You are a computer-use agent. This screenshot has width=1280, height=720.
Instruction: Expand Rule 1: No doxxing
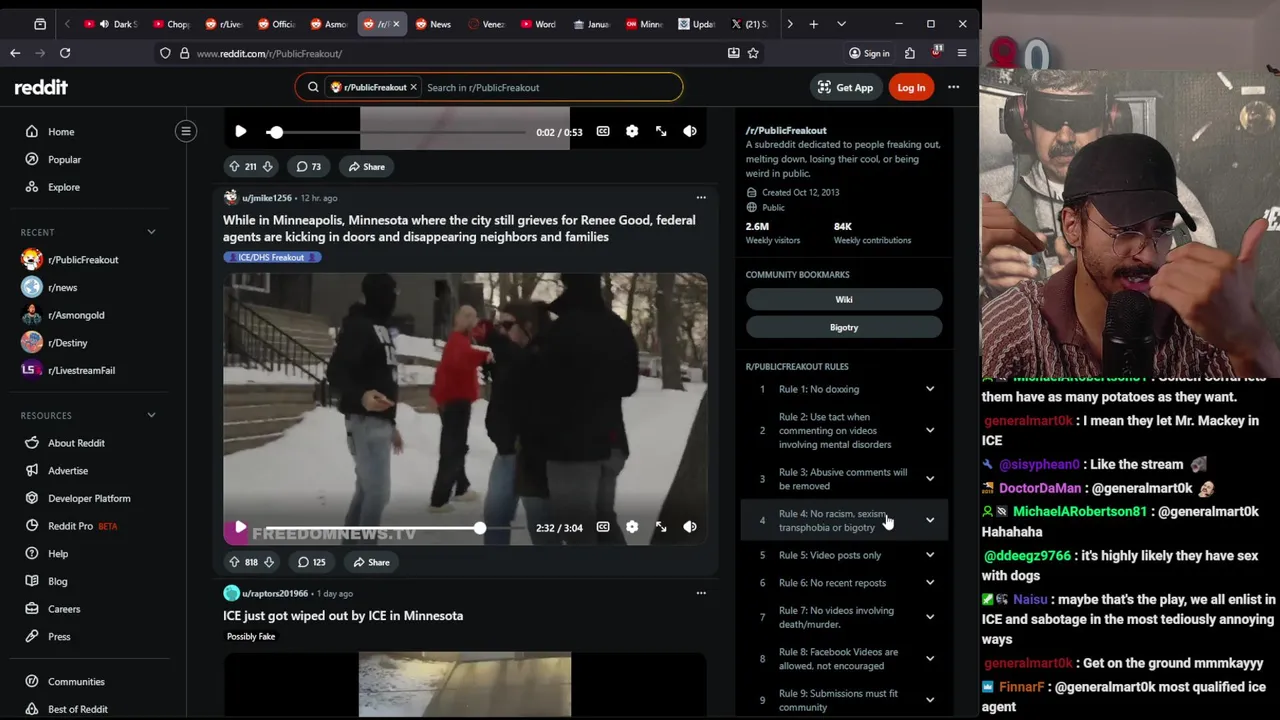[844, 389]
